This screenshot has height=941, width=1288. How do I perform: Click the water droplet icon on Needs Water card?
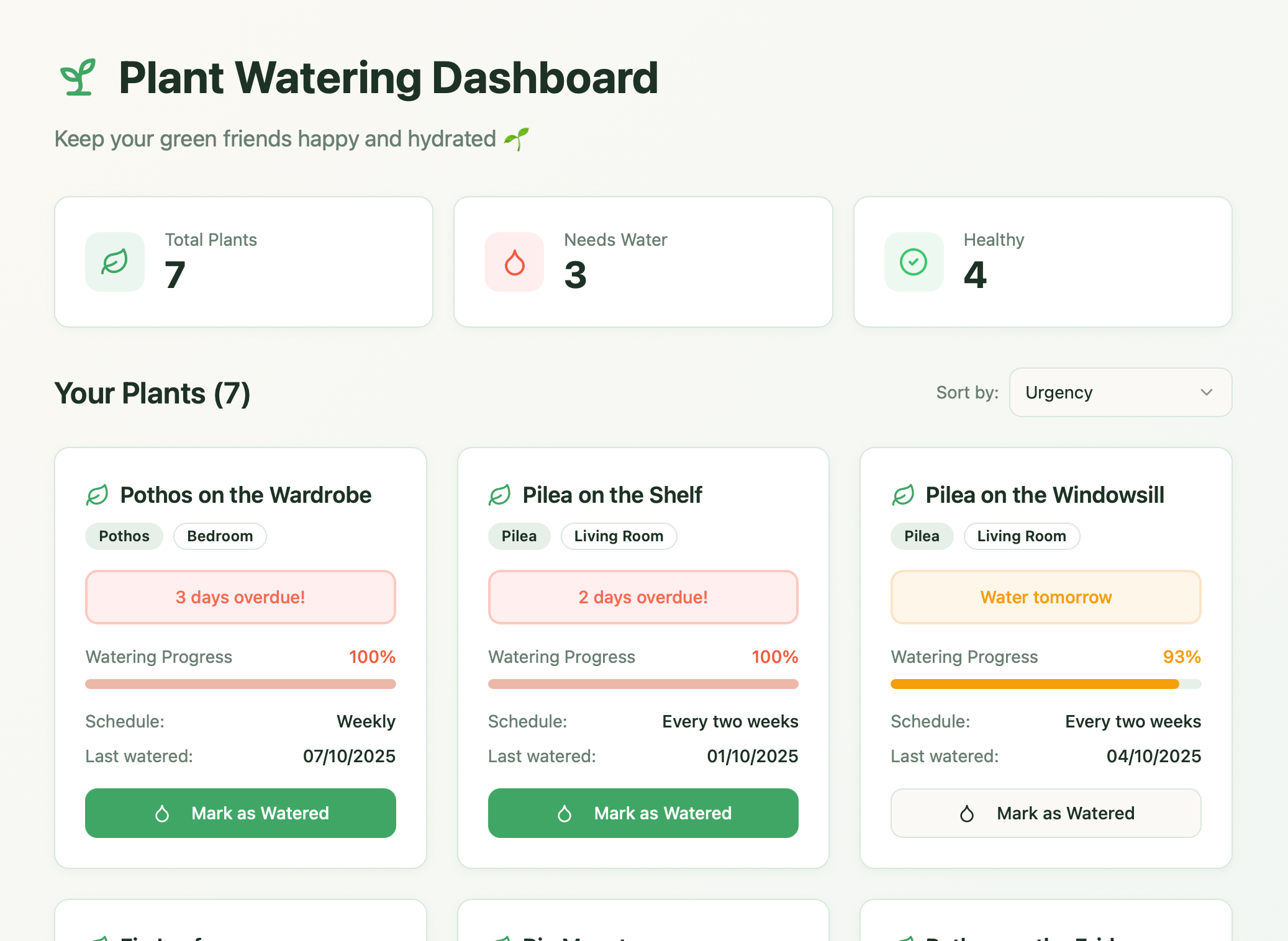click(514, 261)
